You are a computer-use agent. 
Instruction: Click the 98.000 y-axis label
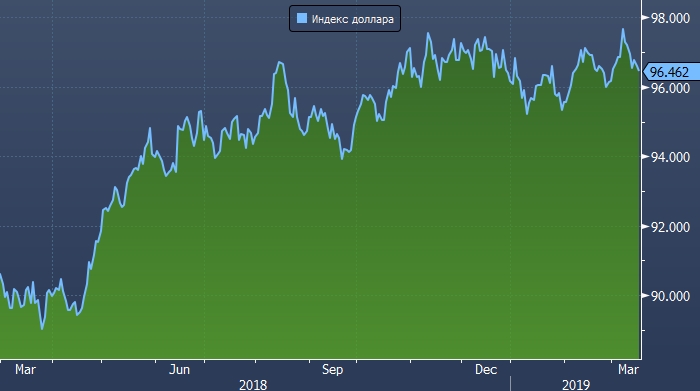coord(670,18)
